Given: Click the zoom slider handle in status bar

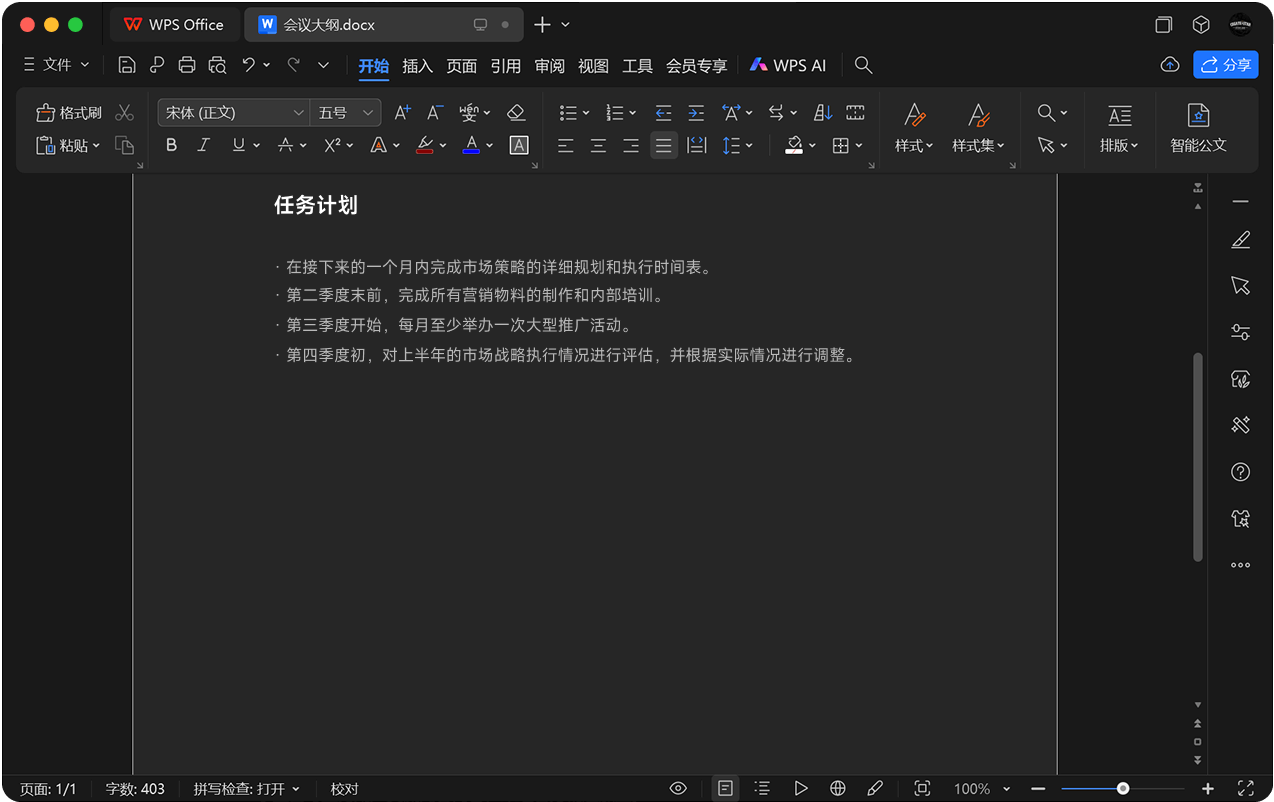Looking at the screenshot, I should coord(1123,789).
